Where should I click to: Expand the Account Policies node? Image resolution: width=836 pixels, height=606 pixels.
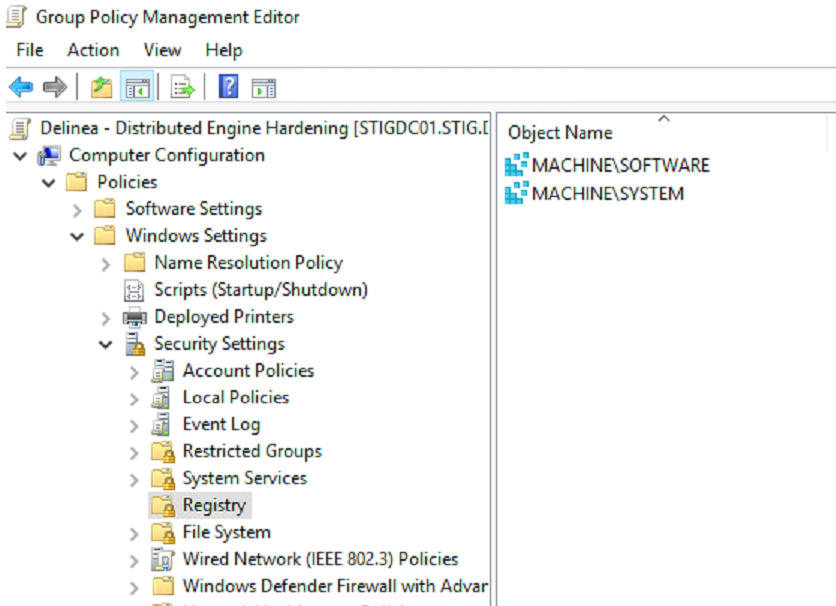point(135,371)
